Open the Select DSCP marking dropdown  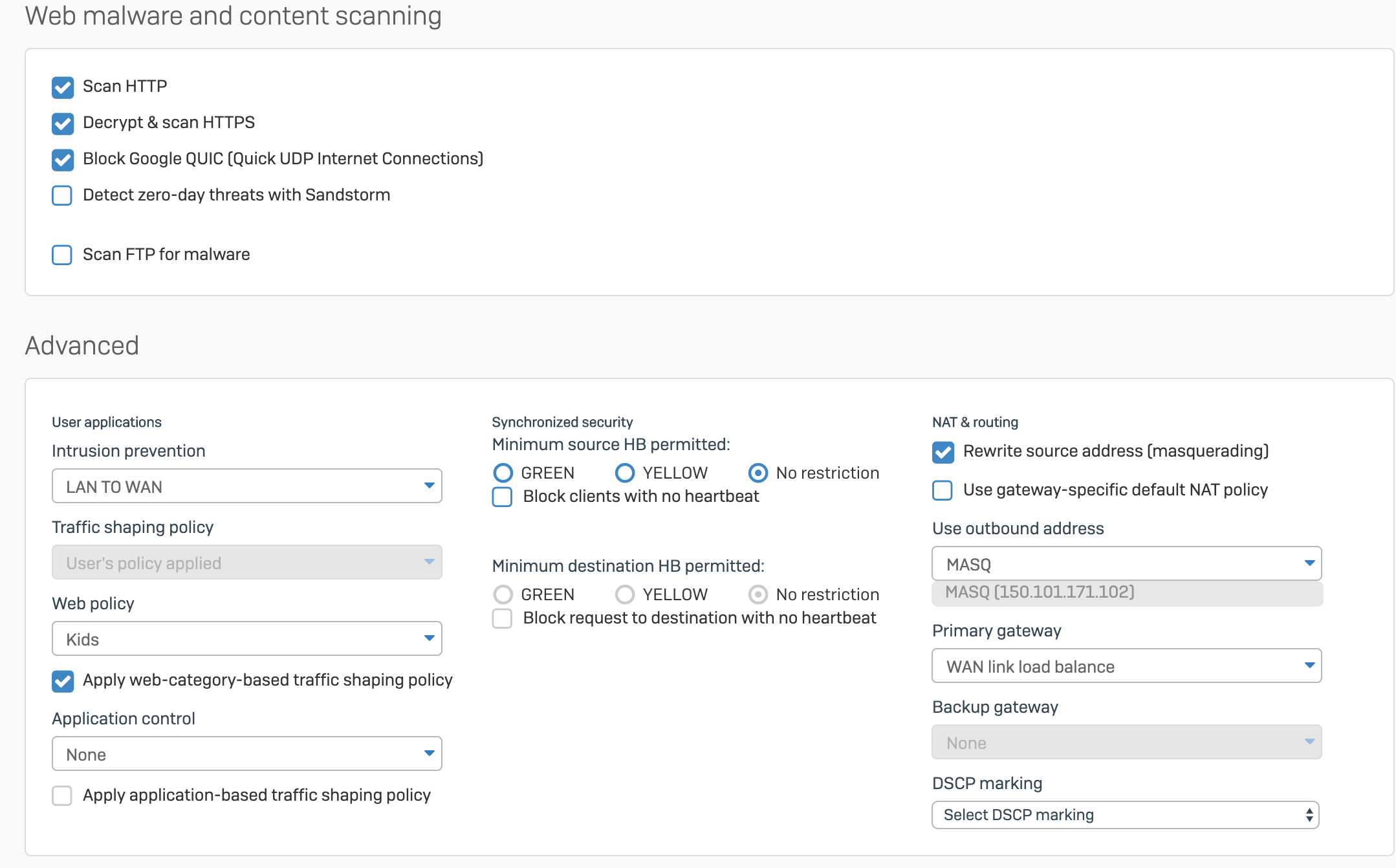click(1125, 815)
